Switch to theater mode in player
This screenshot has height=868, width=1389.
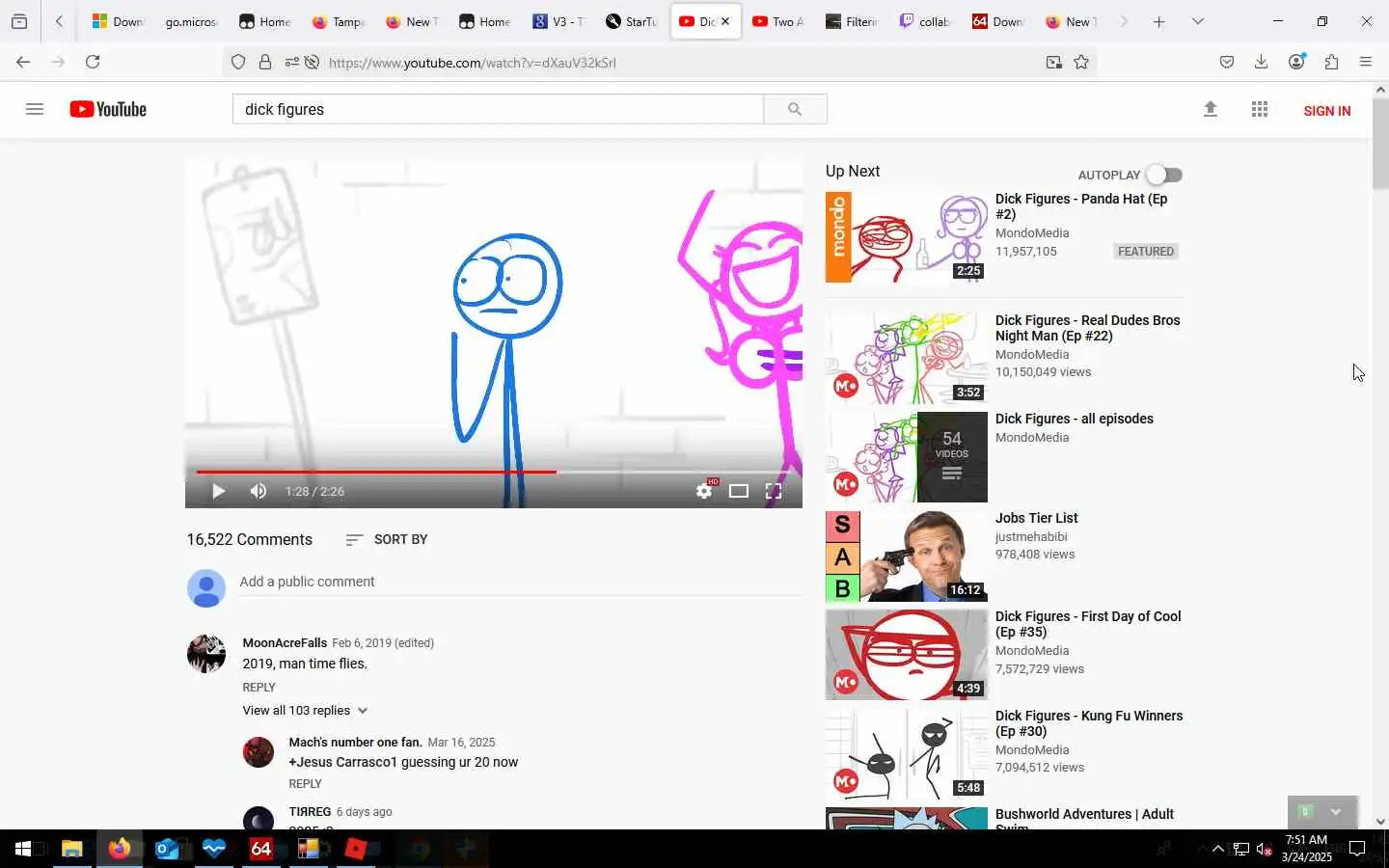point(739,491)
